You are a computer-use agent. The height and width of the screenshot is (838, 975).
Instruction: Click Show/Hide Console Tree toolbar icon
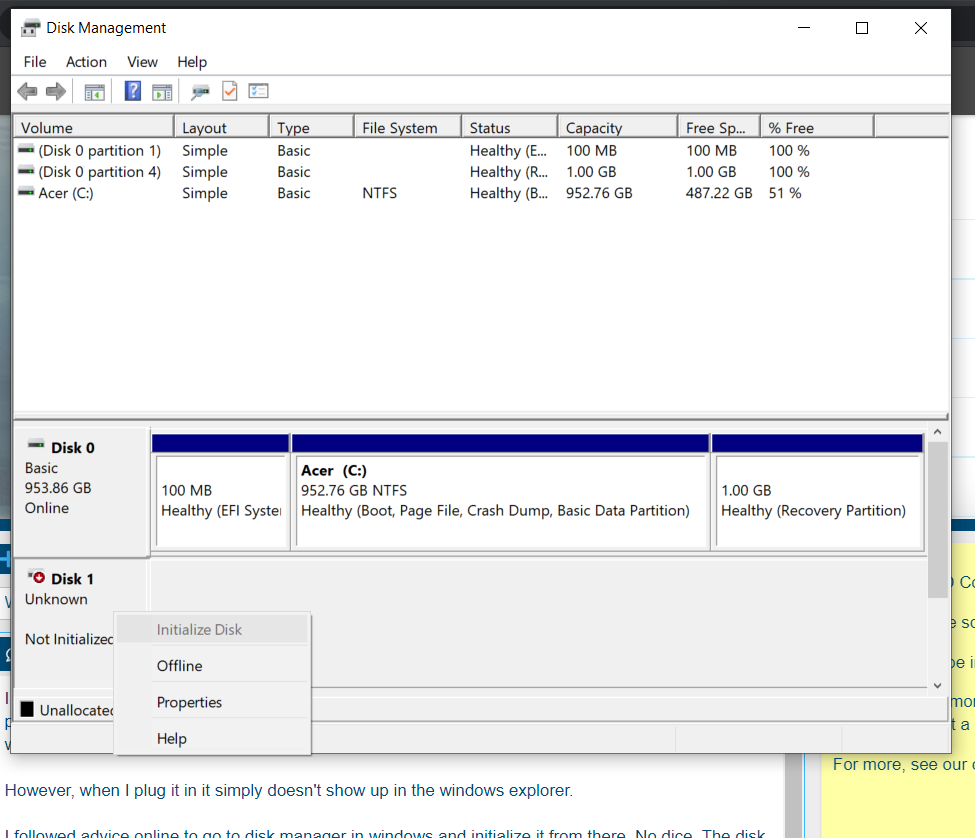94,92
